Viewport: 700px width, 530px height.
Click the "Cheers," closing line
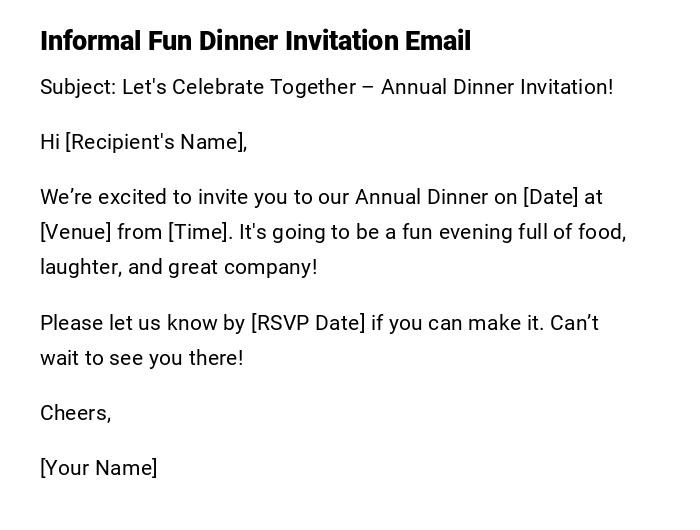[x=75, y=413]
